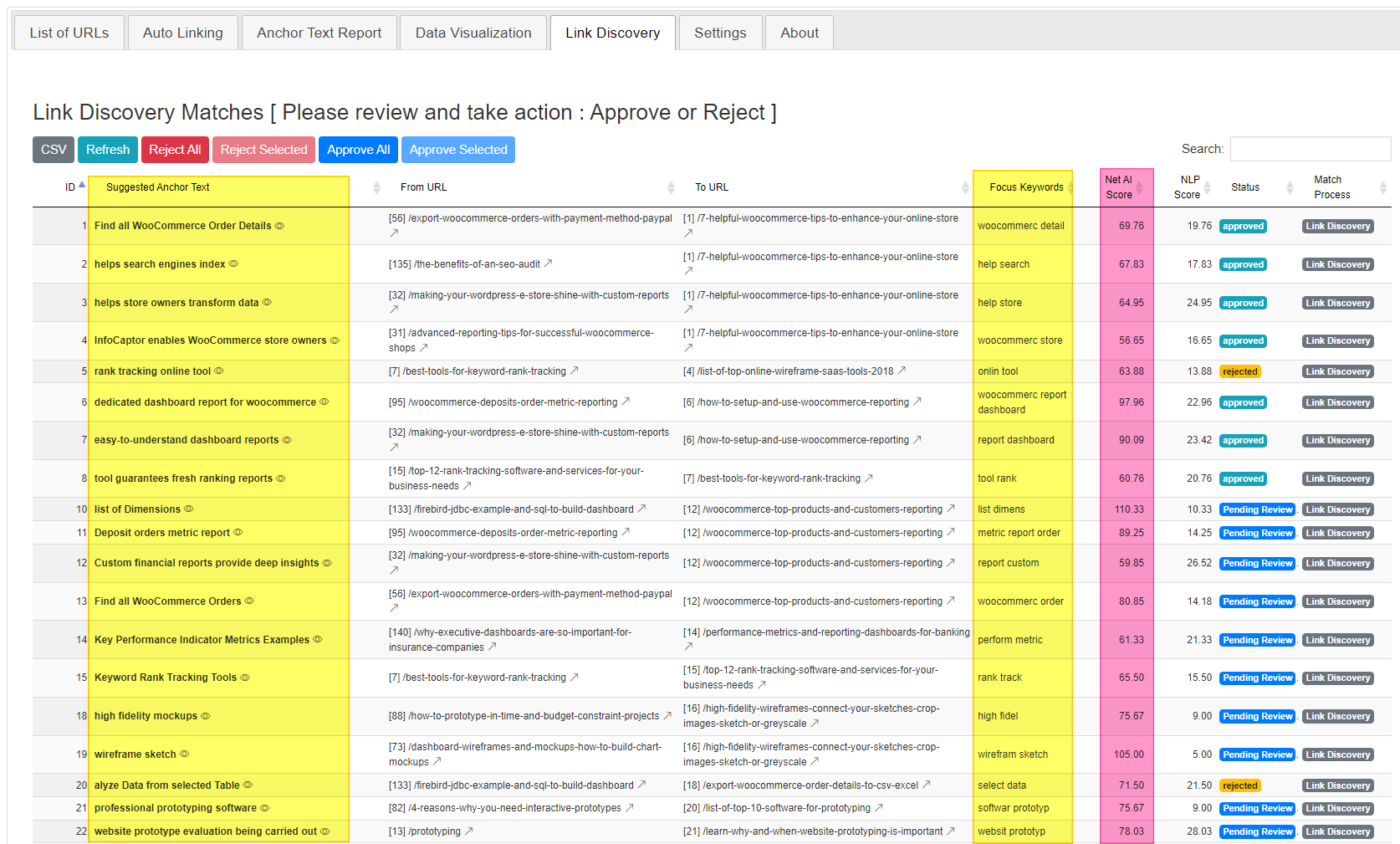The image size is (1400, 844).
Task: Open the Anchor Text Report tab
Action: click(x=319, y=33)
